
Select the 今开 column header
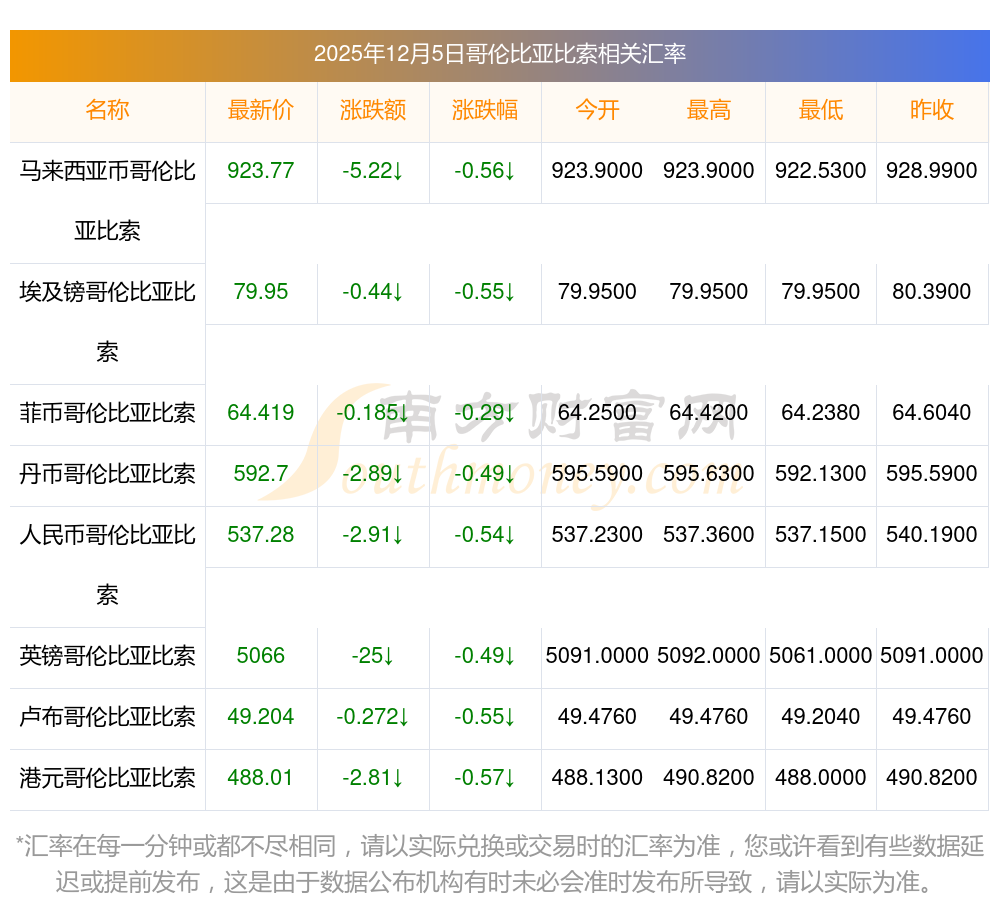coord(597,110)
